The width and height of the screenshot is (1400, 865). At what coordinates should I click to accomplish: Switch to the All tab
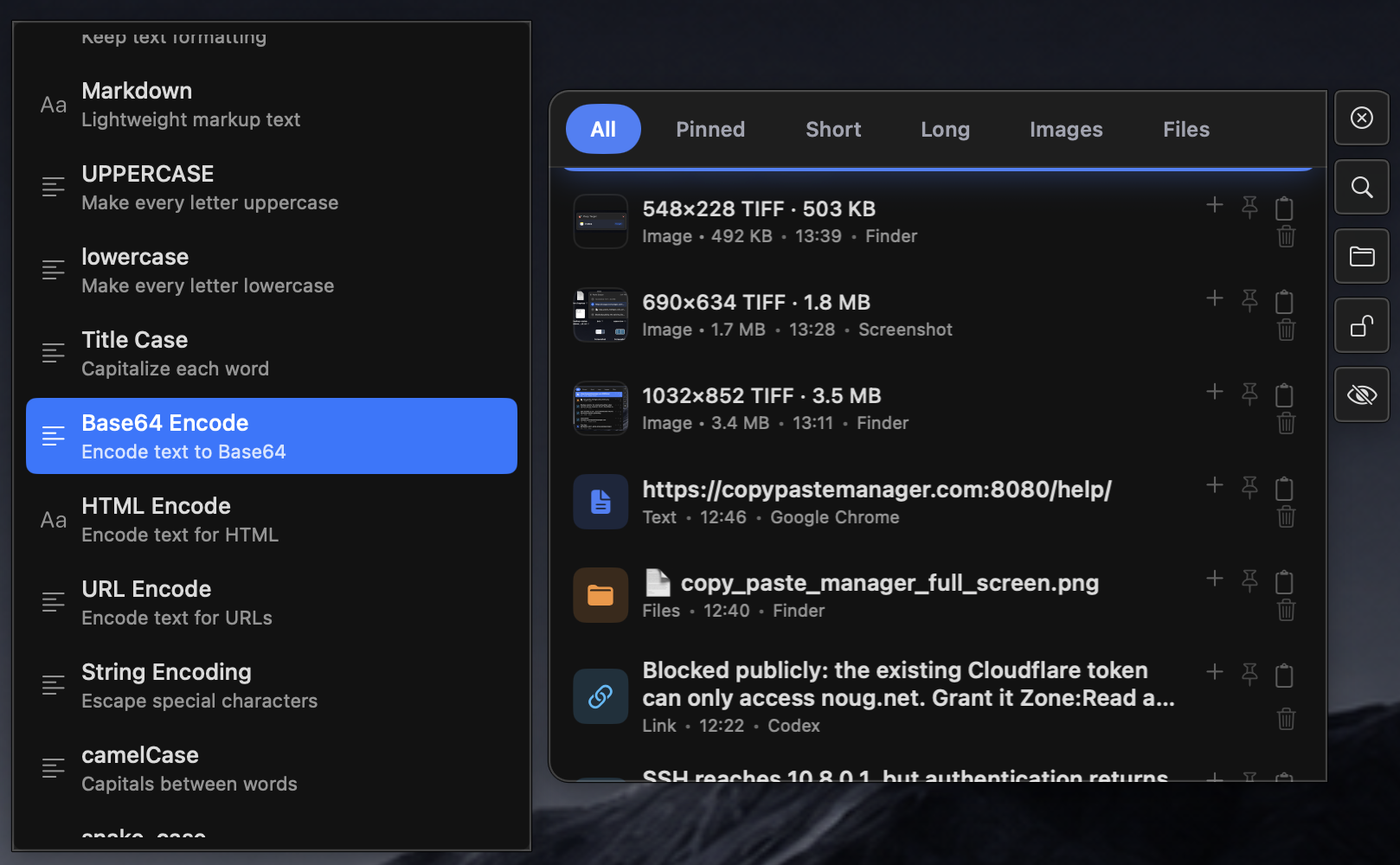click(x=603, y=129)
